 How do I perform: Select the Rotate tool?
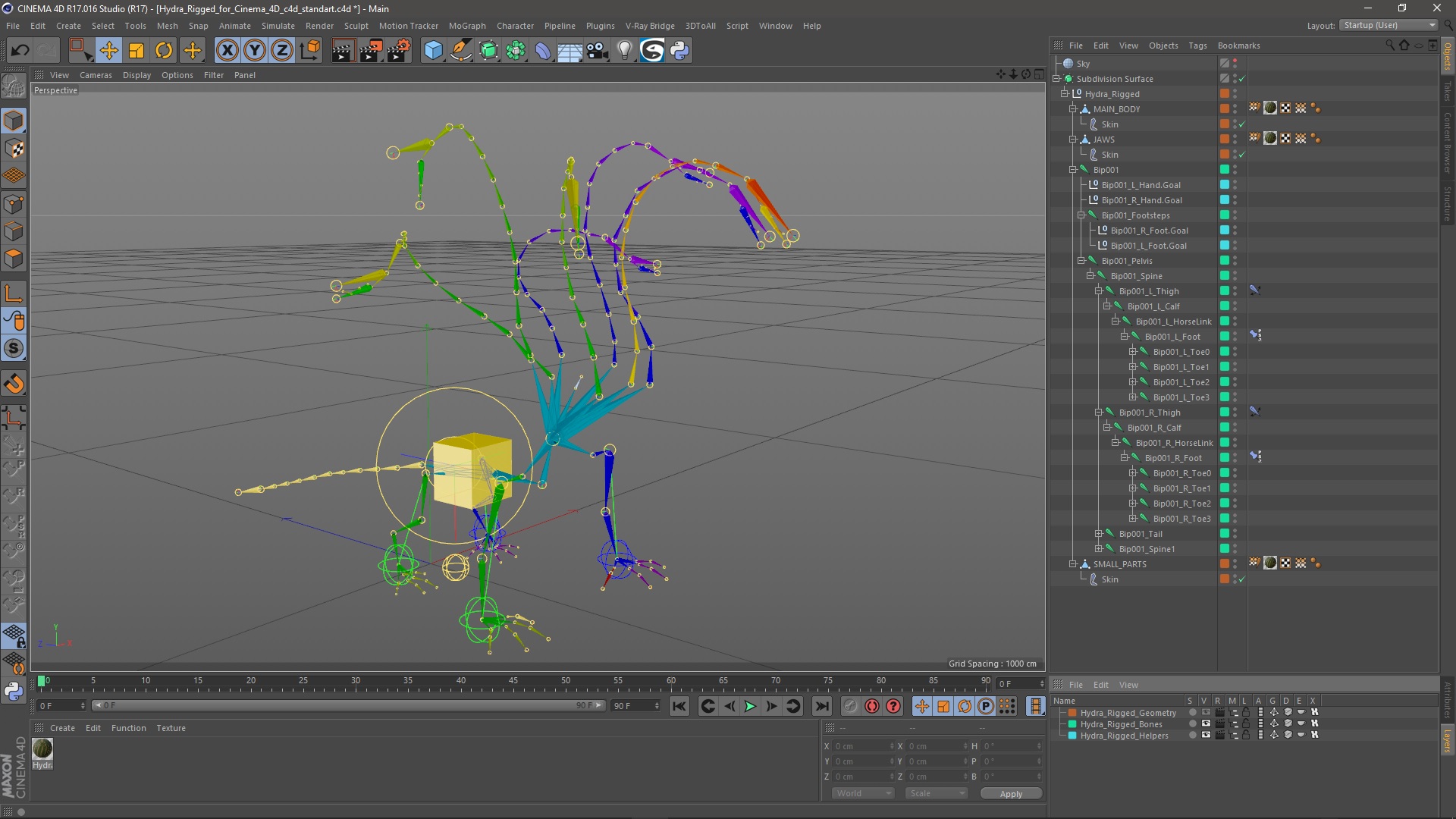coord(164,51)
